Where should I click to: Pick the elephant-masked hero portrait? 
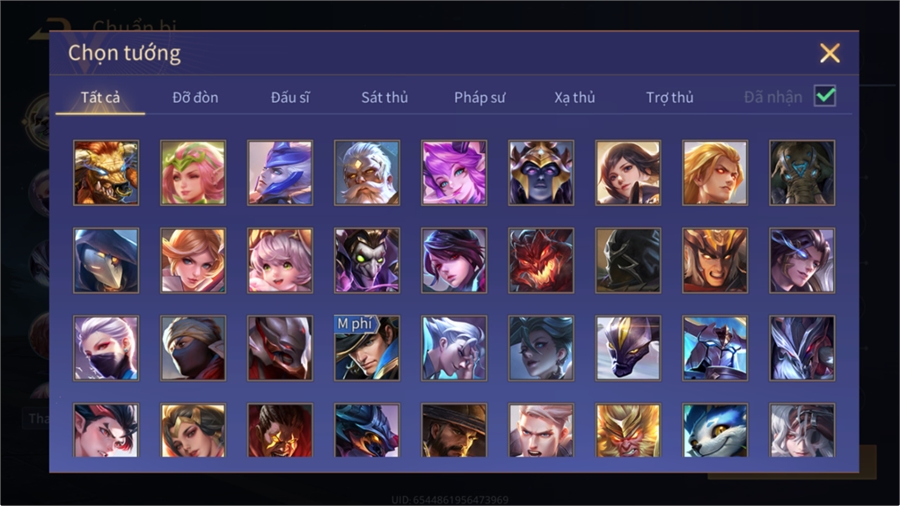(802, 173)
